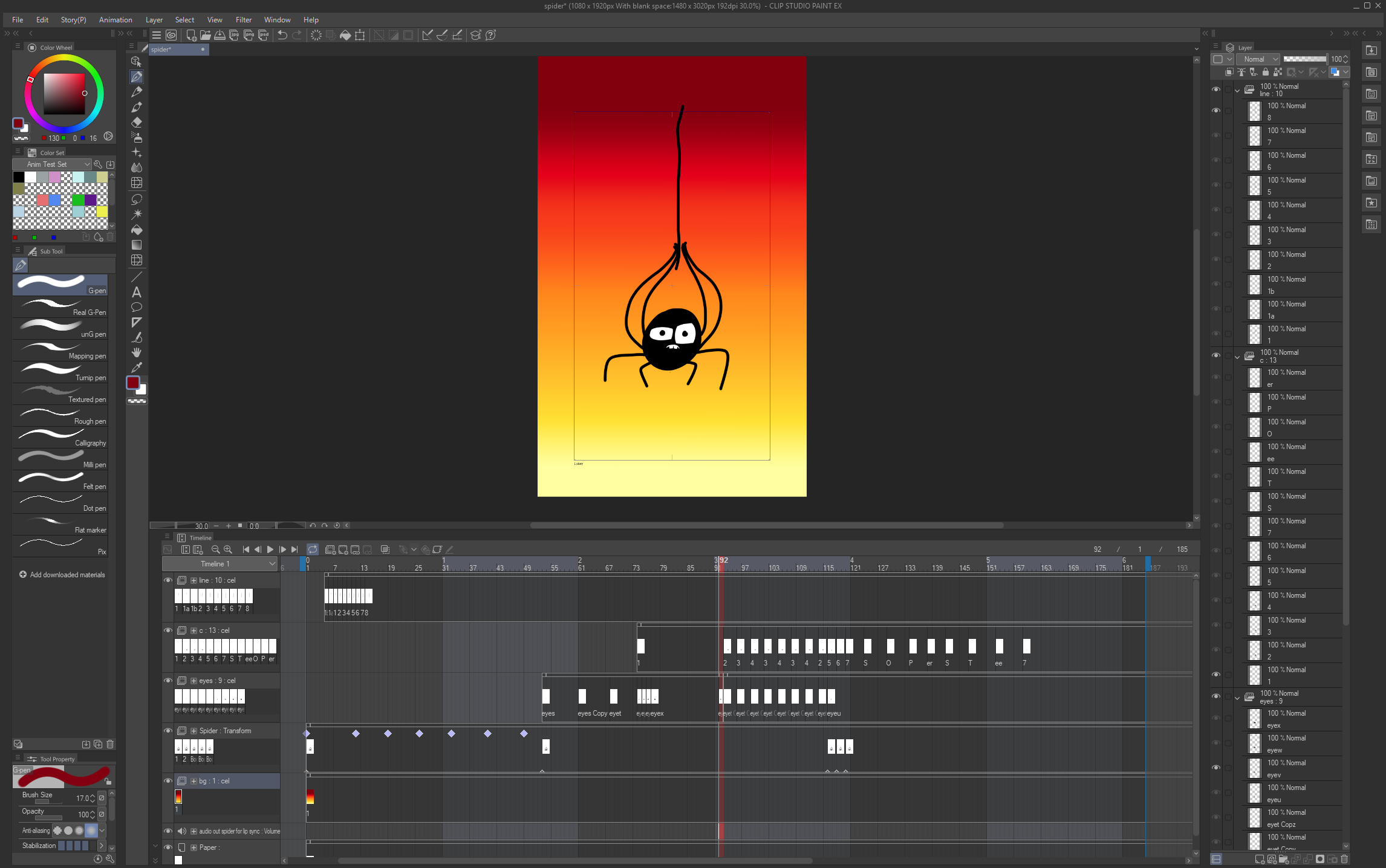This screenshot has width=1386, height=868.
Task: Lock the selected layer in the Layer palette
Action: [x=1266, y=72]
